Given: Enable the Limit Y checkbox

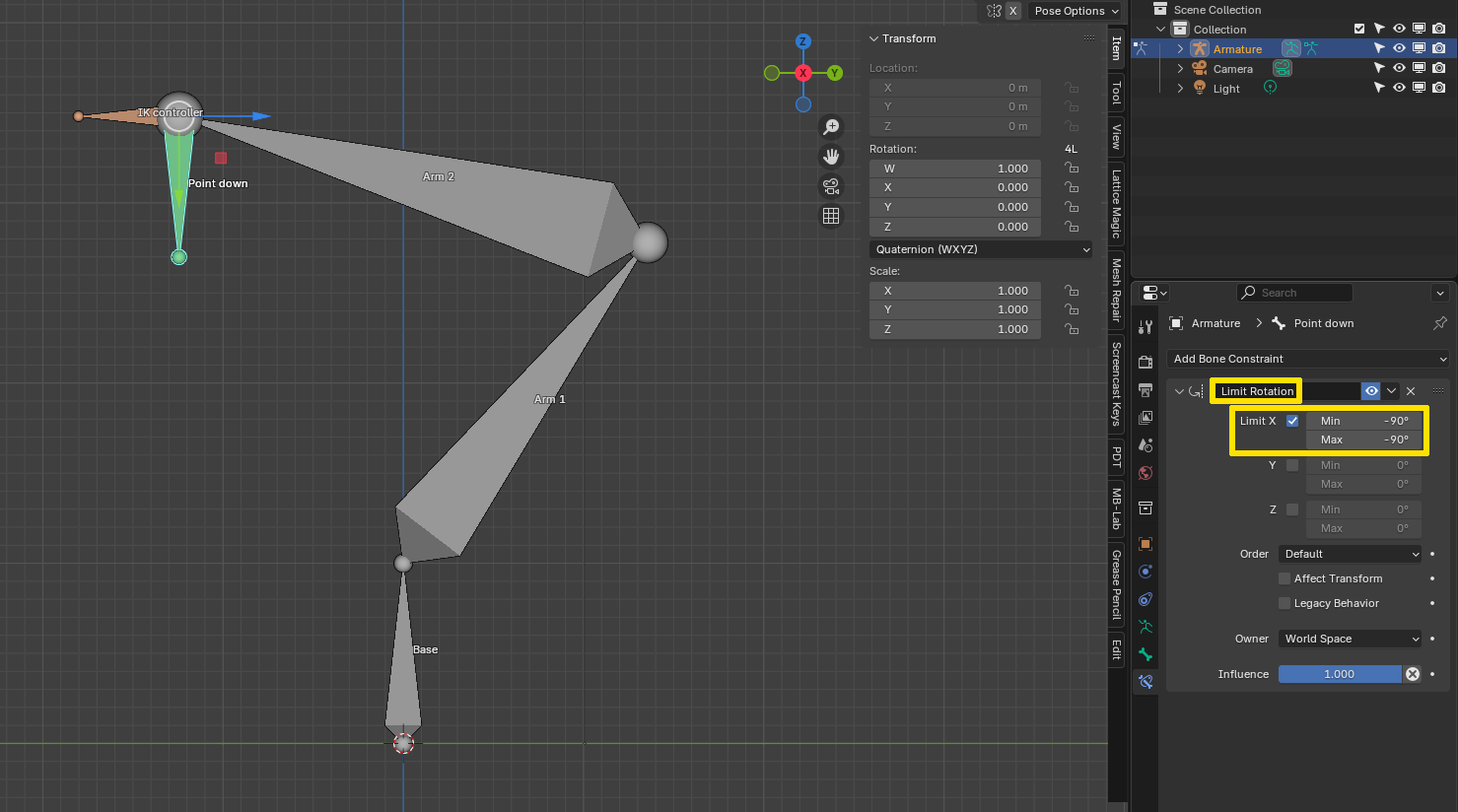Looking at the screenshot, I should click(x=1292, y=465).
